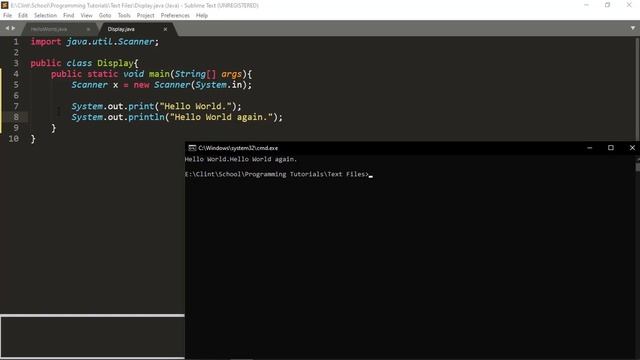Click the Sublime editor vertical scrollbar
The width and height of the screenshot is (640, 360).
click(637, 90)
